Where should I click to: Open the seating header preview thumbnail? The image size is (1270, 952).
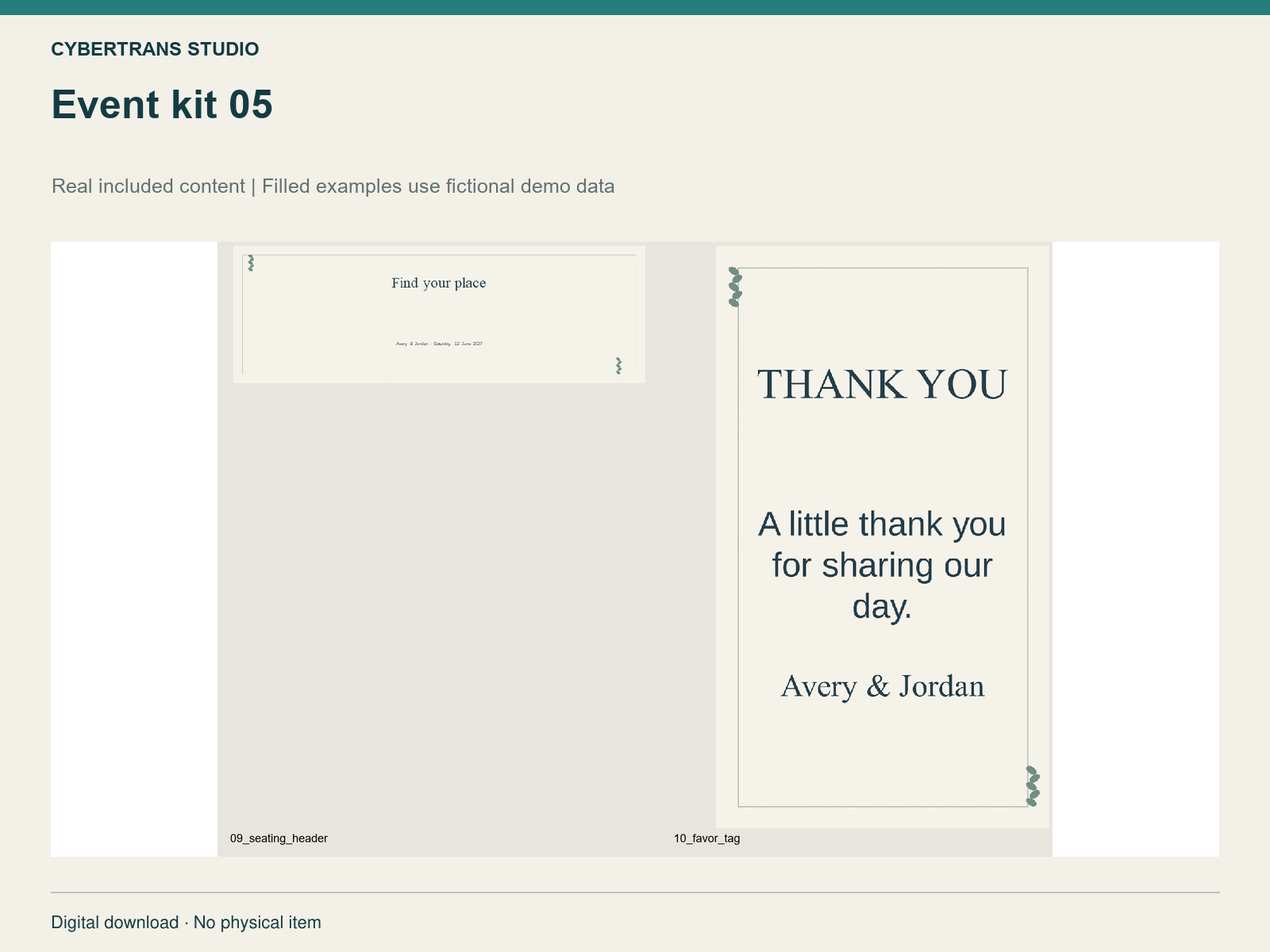click(x=439, y=314)
